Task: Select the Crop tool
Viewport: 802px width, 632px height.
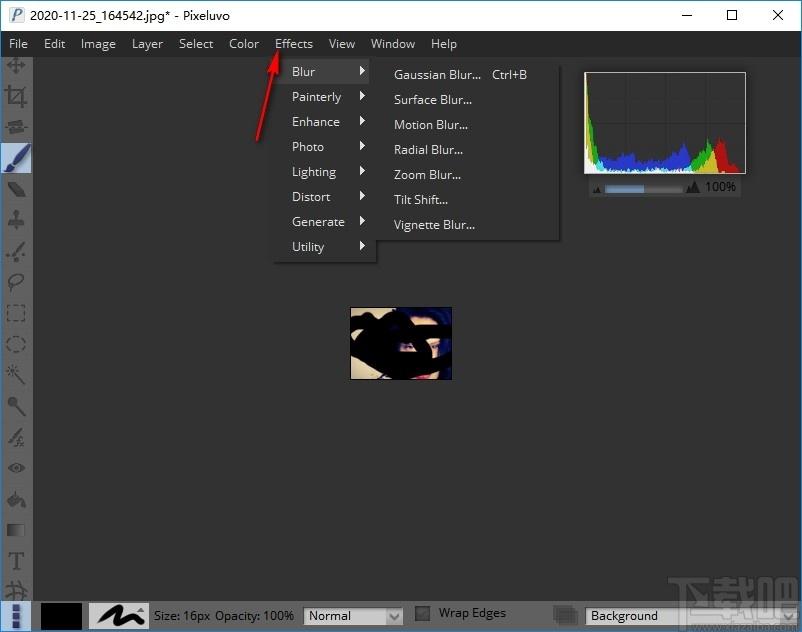Action: [x=16, y=96]
